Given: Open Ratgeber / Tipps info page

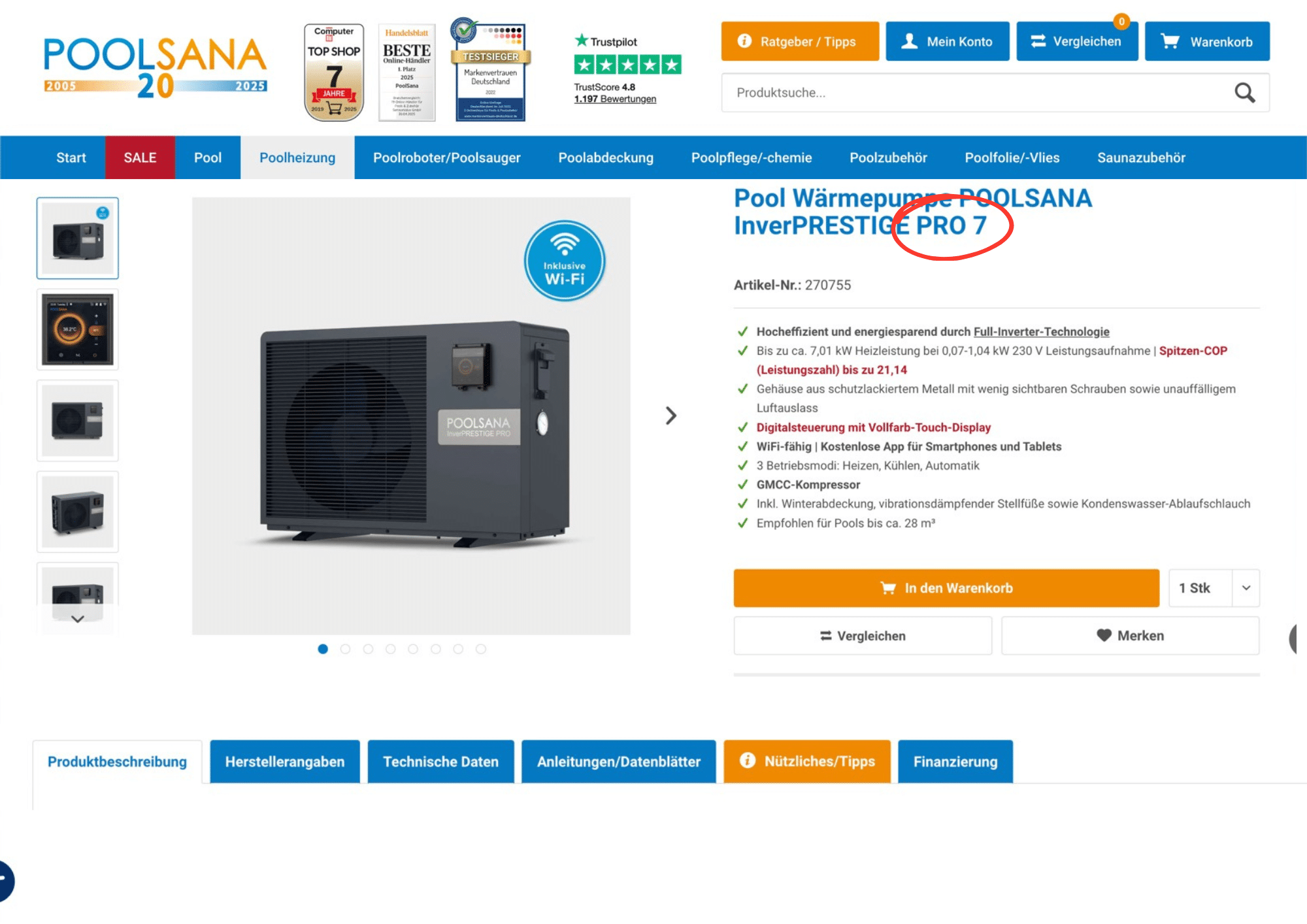Looking at the screenshot, I should click(800, 41).
